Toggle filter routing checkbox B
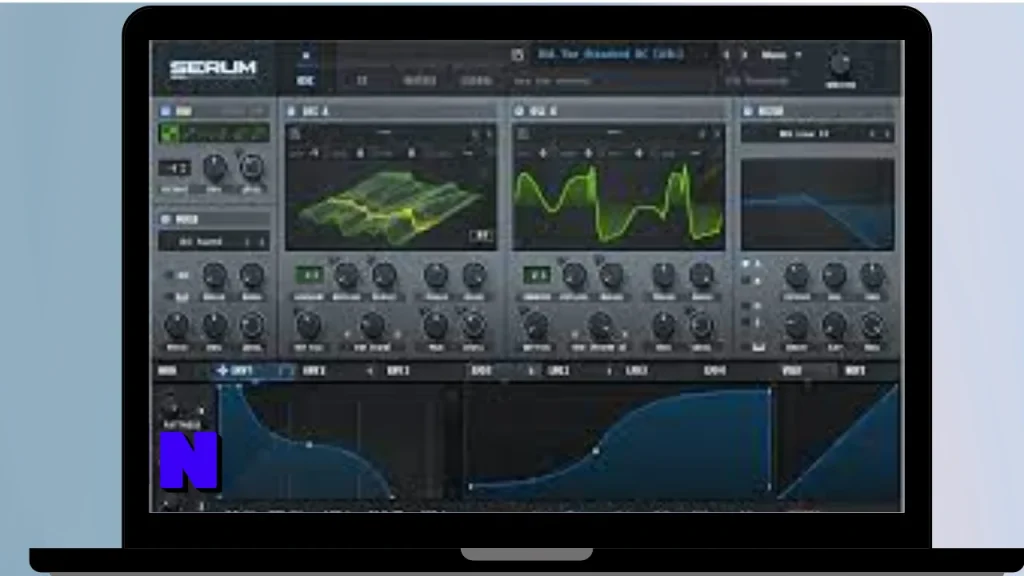1024x576 pixels. (x=746, y=280)
